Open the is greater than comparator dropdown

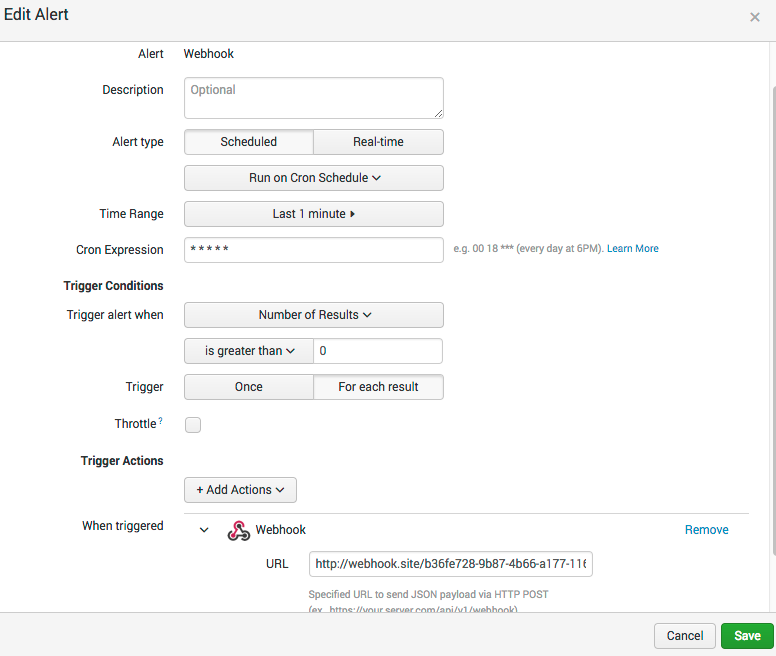pos(250,351)
